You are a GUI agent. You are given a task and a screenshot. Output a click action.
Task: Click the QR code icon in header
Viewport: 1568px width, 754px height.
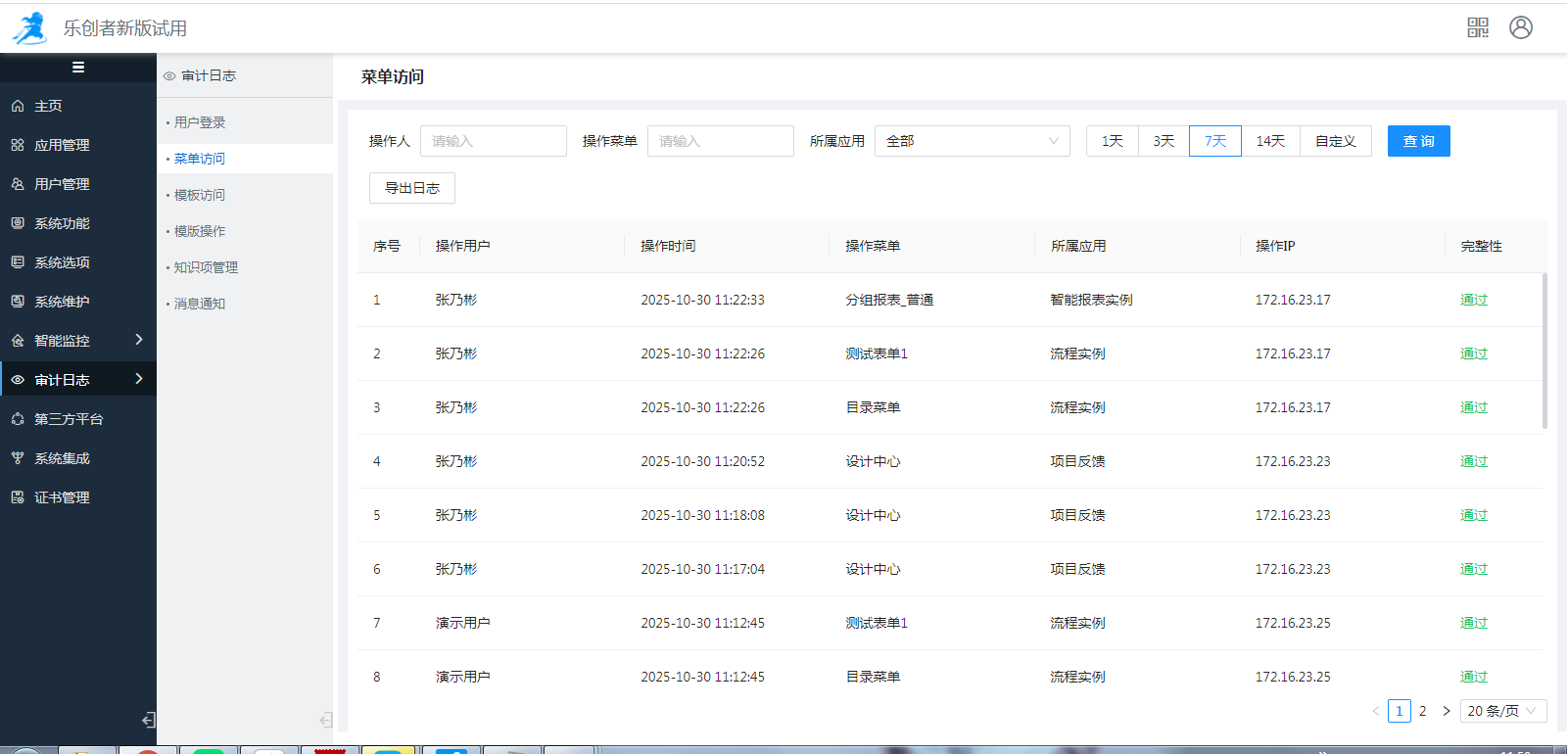(x=1477, y=27)
